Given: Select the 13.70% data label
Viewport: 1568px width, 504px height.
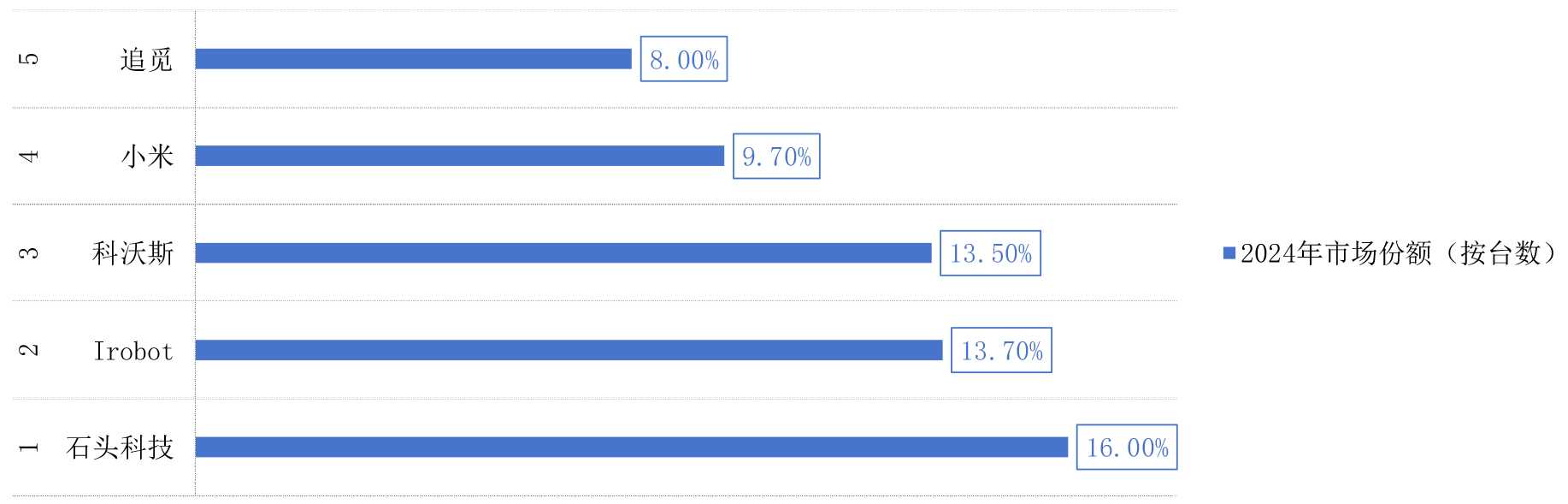Looking at the screenshot, I should tap(1001, 351).
